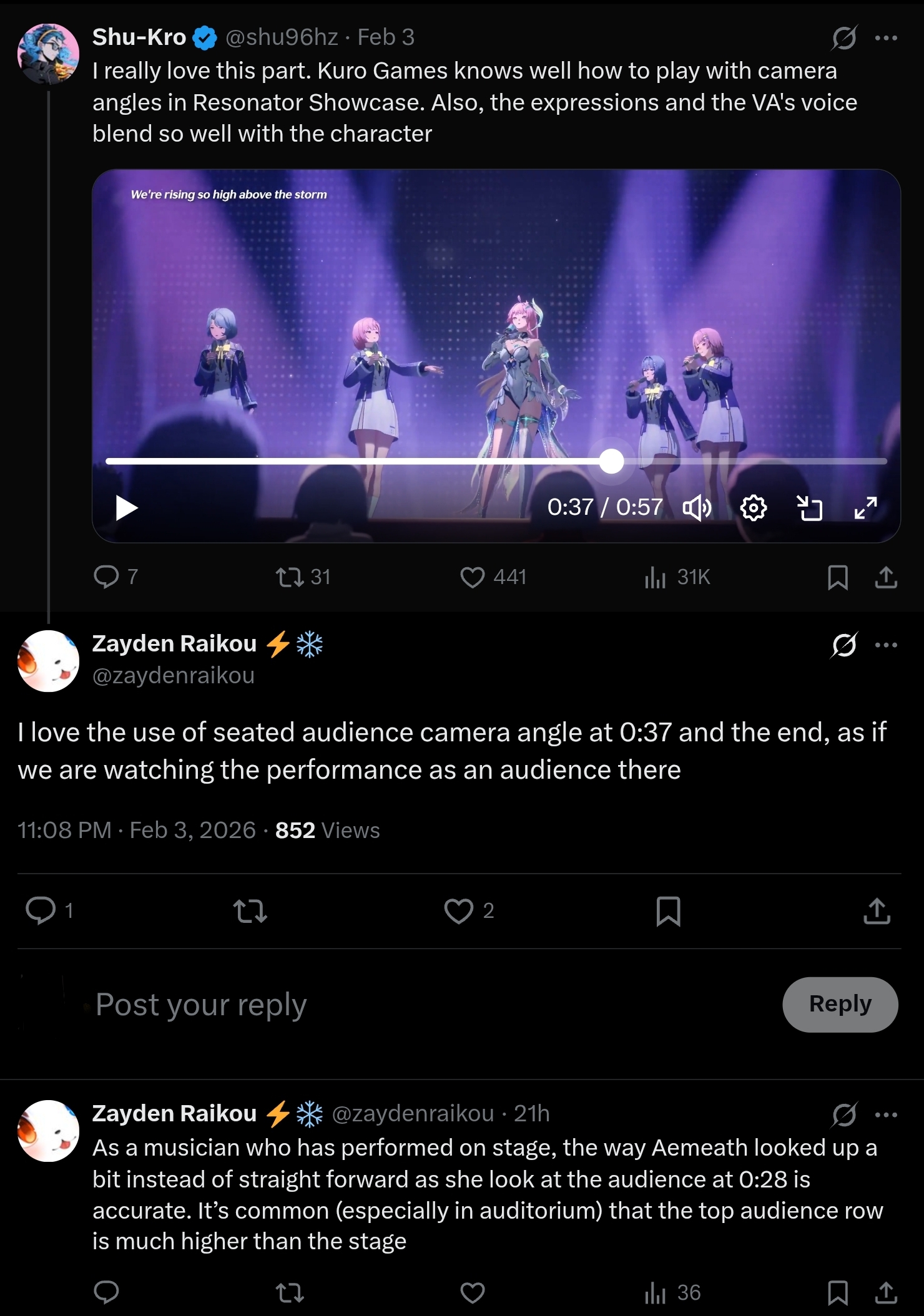Like Zayden's main post with 2 likes
The image size is (924, 1316).
[459, 911]
